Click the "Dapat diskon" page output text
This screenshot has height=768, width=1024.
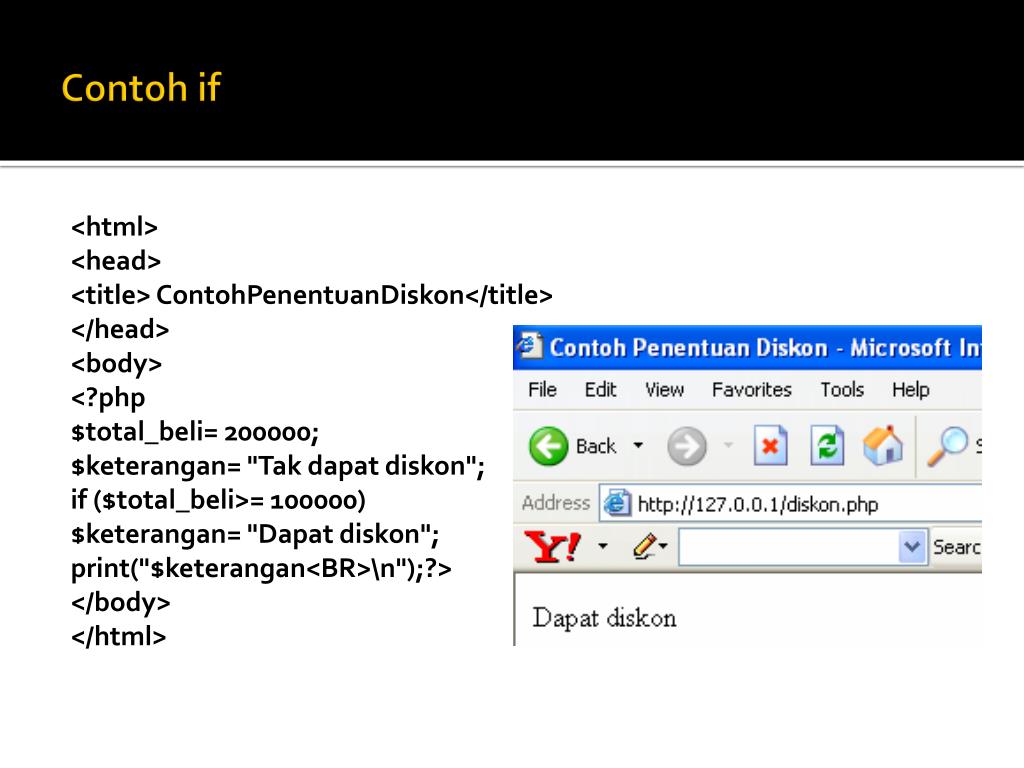click(604, 618)
